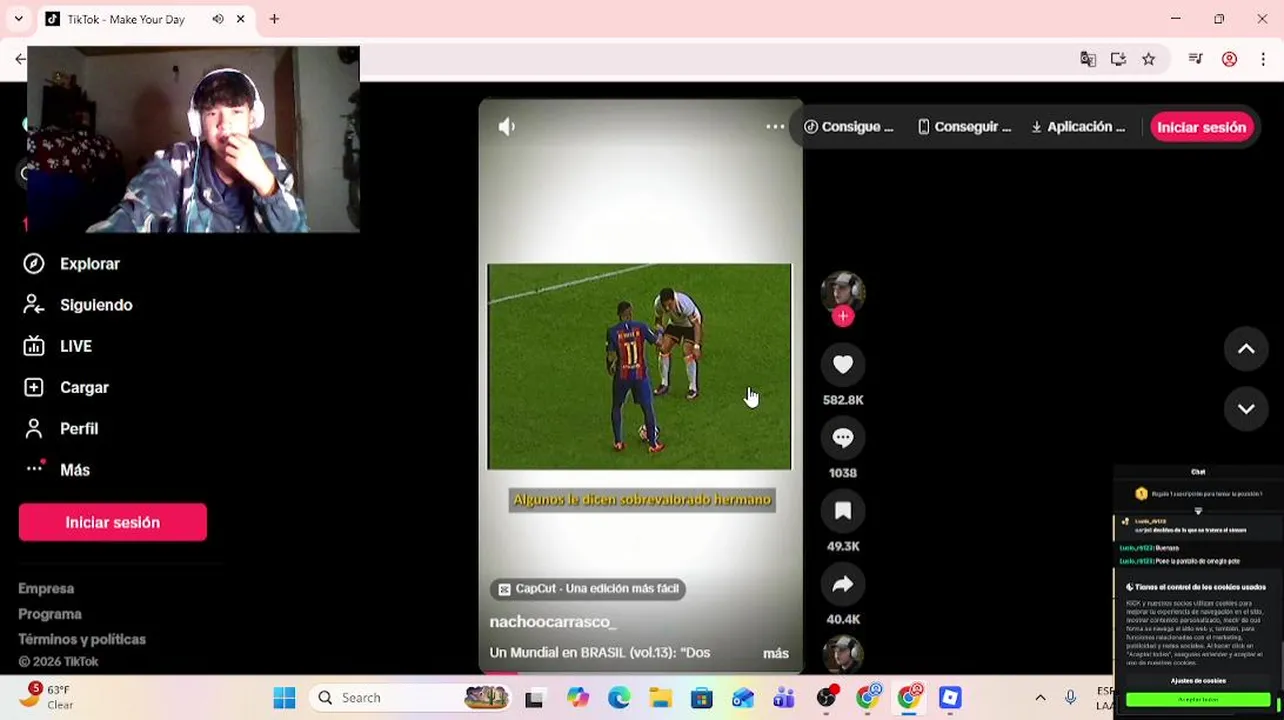Click the chat collapse arrow below the gift banner
Screen dimensions: 1284x720
coord(1198,512)
